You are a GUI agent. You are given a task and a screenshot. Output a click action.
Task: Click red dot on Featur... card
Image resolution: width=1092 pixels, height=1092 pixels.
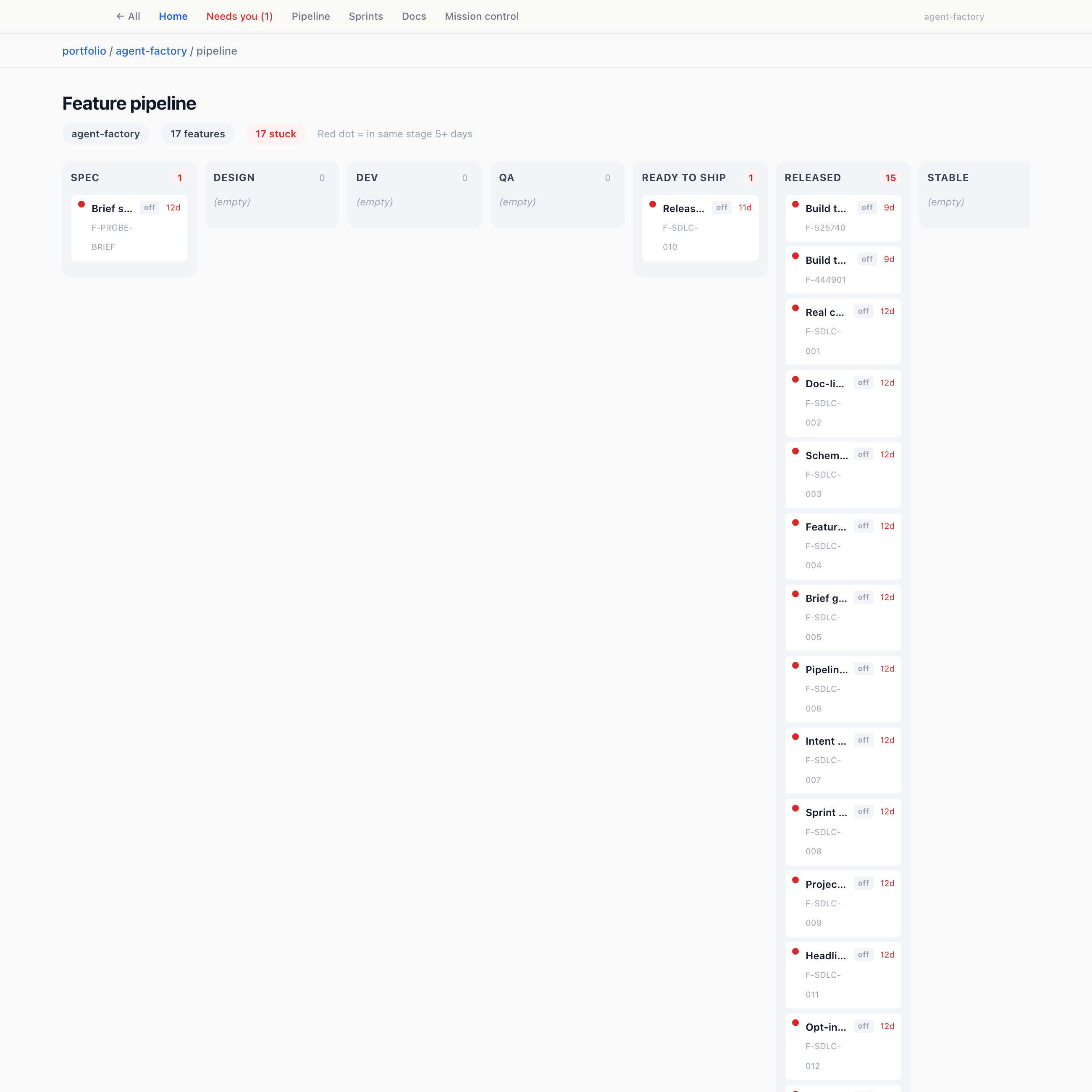(795, 522)
